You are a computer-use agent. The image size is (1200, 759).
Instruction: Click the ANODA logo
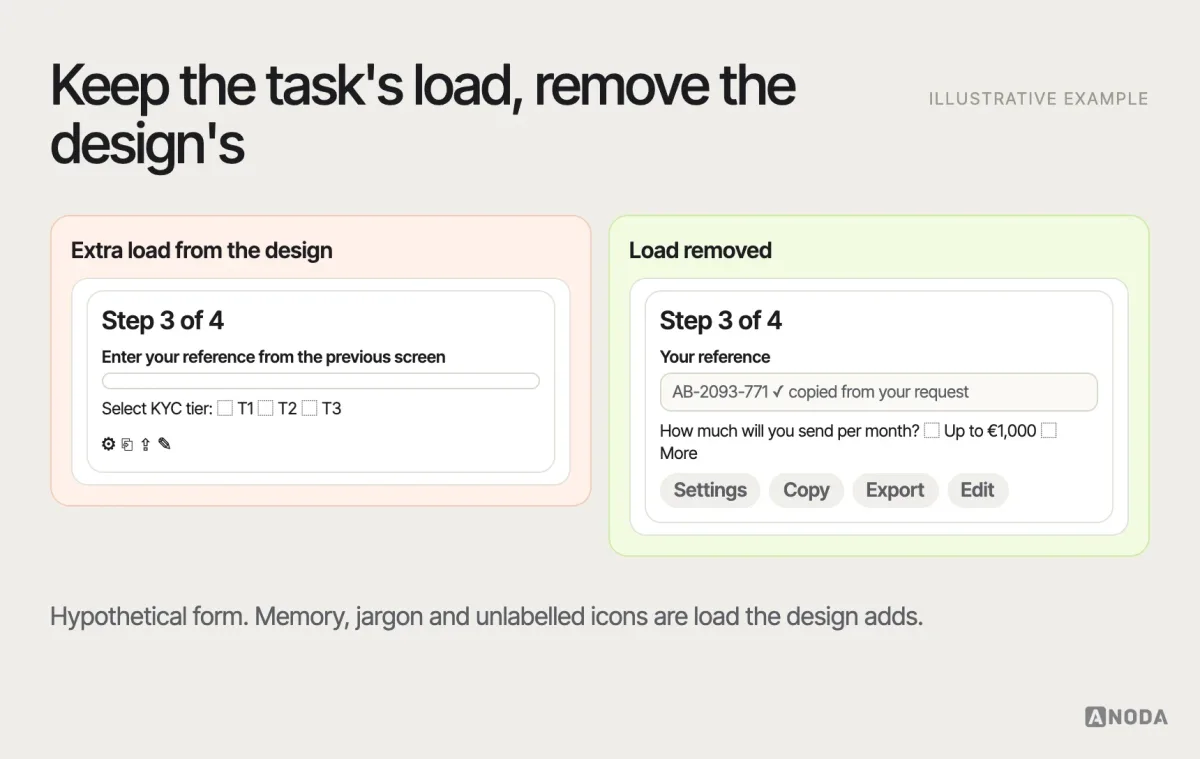1126,716
